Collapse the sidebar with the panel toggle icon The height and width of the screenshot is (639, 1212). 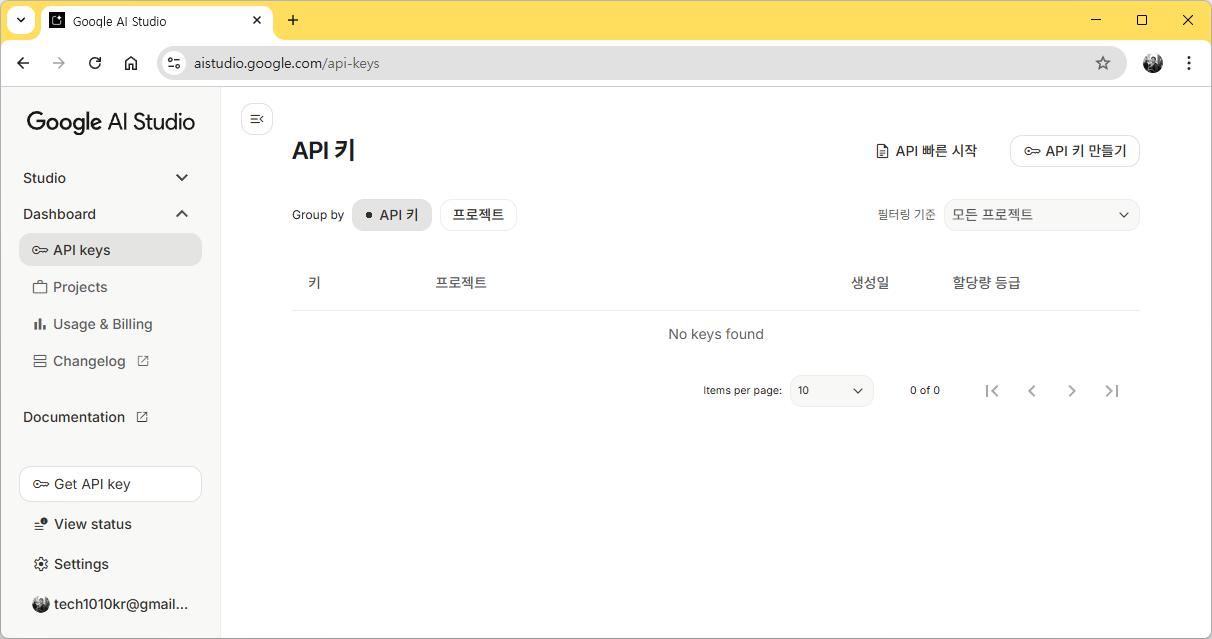257,119
